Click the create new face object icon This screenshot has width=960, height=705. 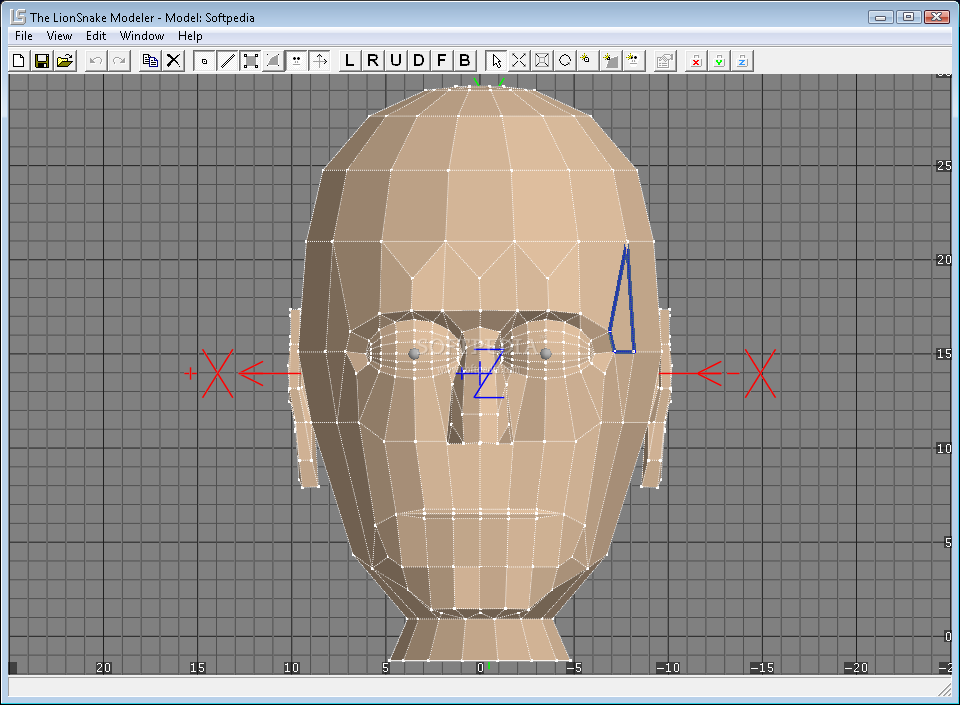pos(634,61)
